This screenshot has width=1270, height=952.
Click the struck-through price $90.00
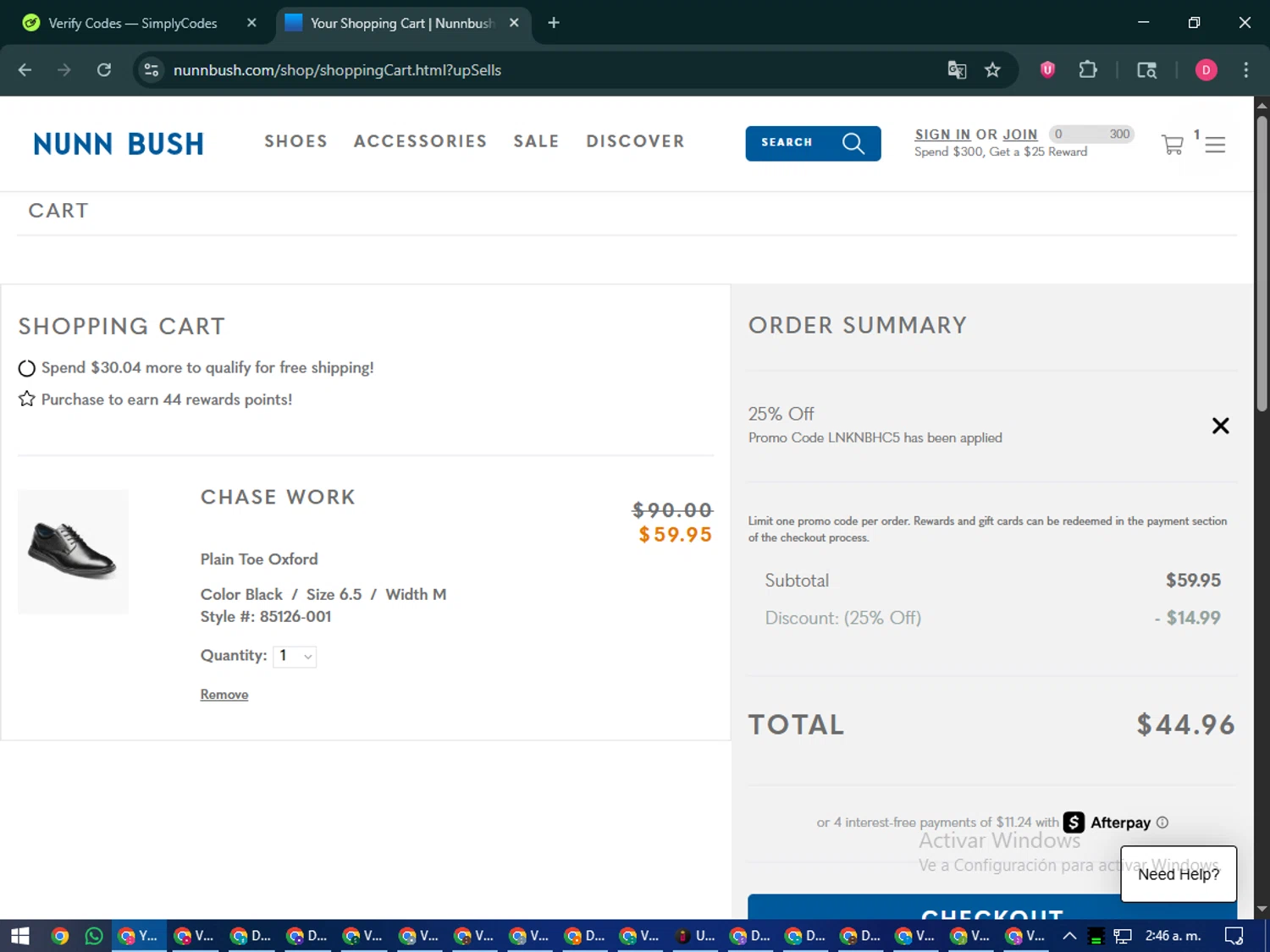click(672, 510)
